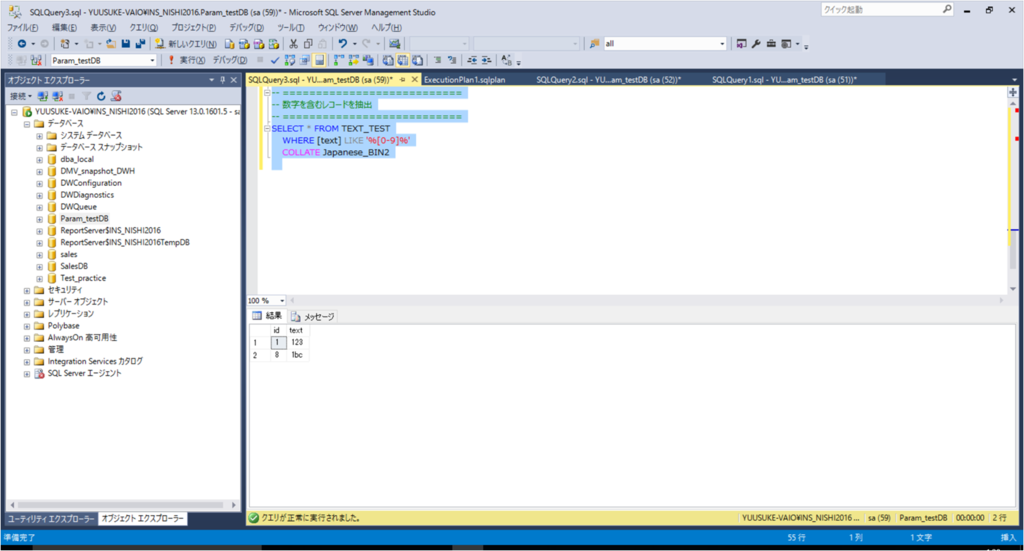Image resolution: width=1024 pixels, height=551 pixels.
Task: Open the Find in Files folder icon
Action: coord(594,44)
